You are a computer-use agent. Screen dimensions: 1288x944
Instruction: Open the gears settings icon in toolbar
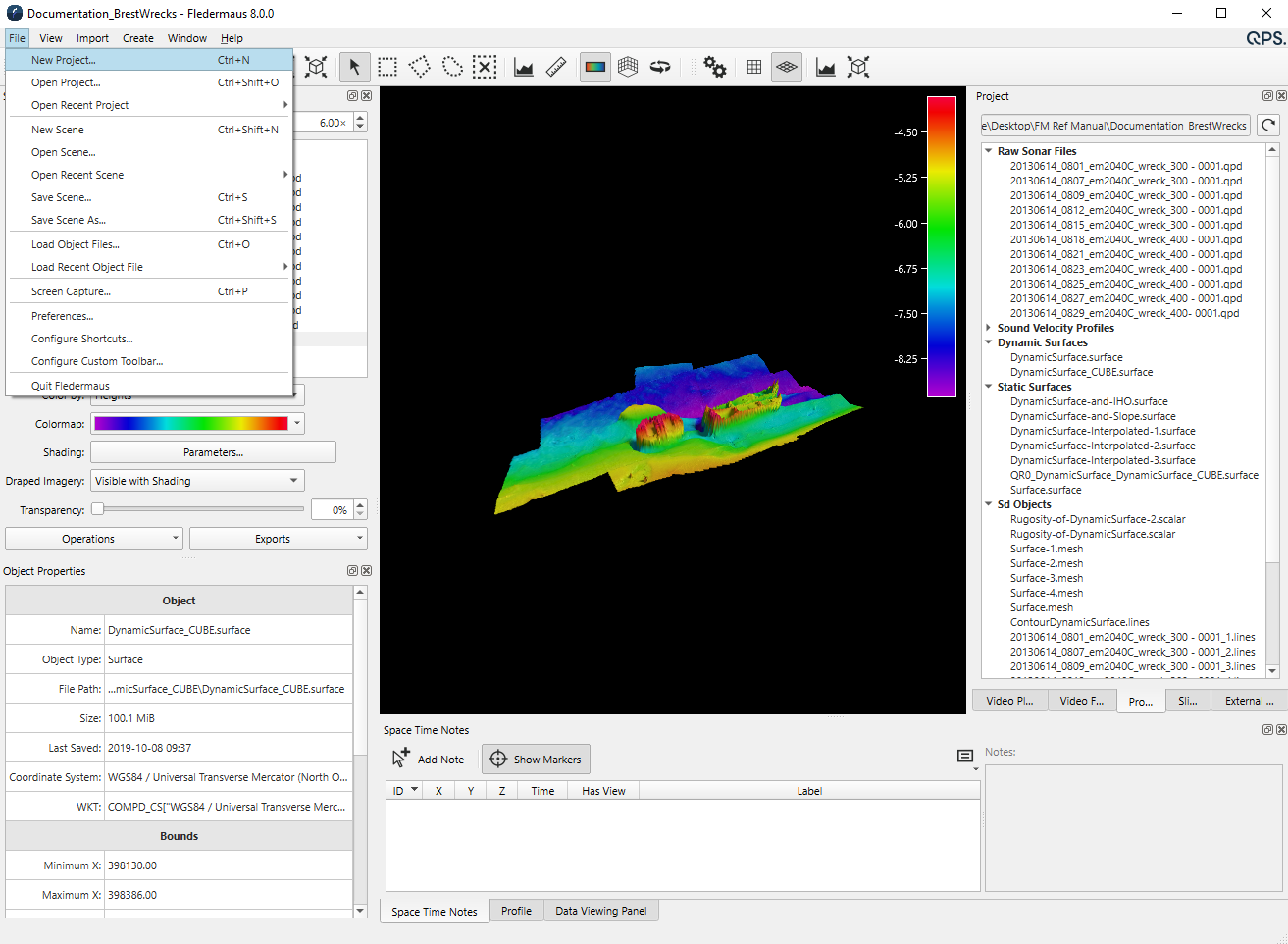pyautogui.click(x=714, y=67)
